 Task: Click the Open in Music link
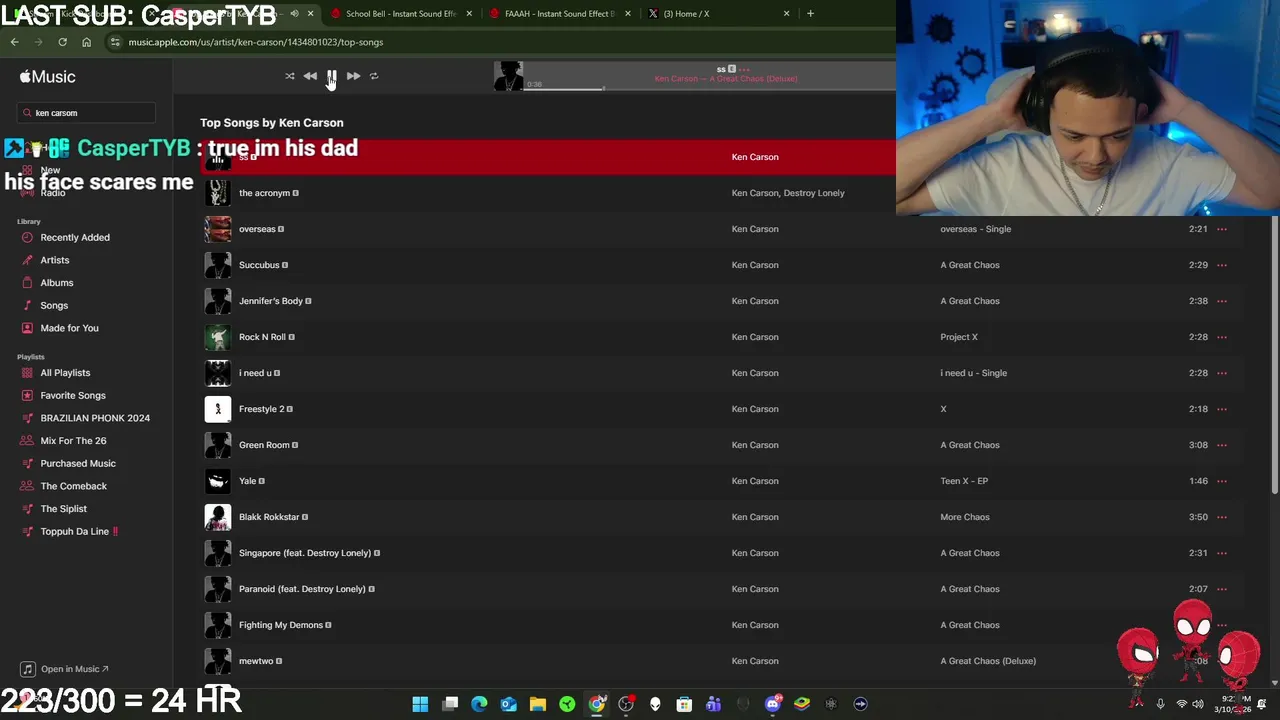[x=65, y=669]
